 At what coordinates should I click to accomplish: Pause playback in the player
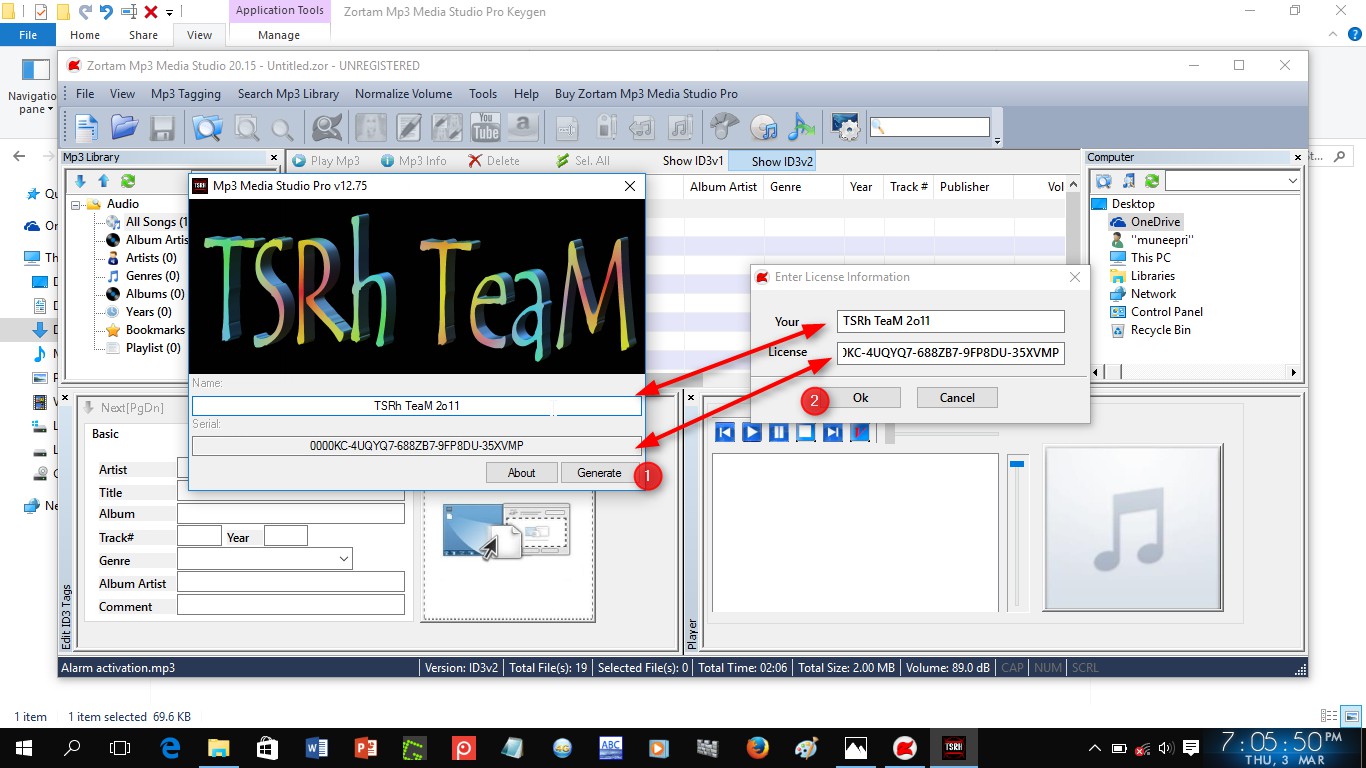(x=778, y=432)
